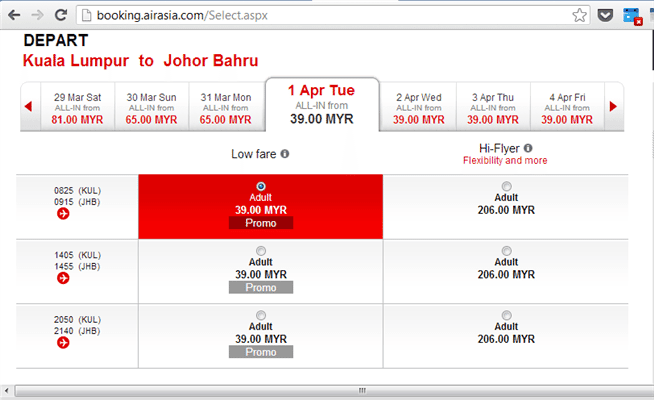The height and width of the screenshot is (400, 654).
Task: Click the 'Hi-Flyer' column heading
Action: (499, 148)
